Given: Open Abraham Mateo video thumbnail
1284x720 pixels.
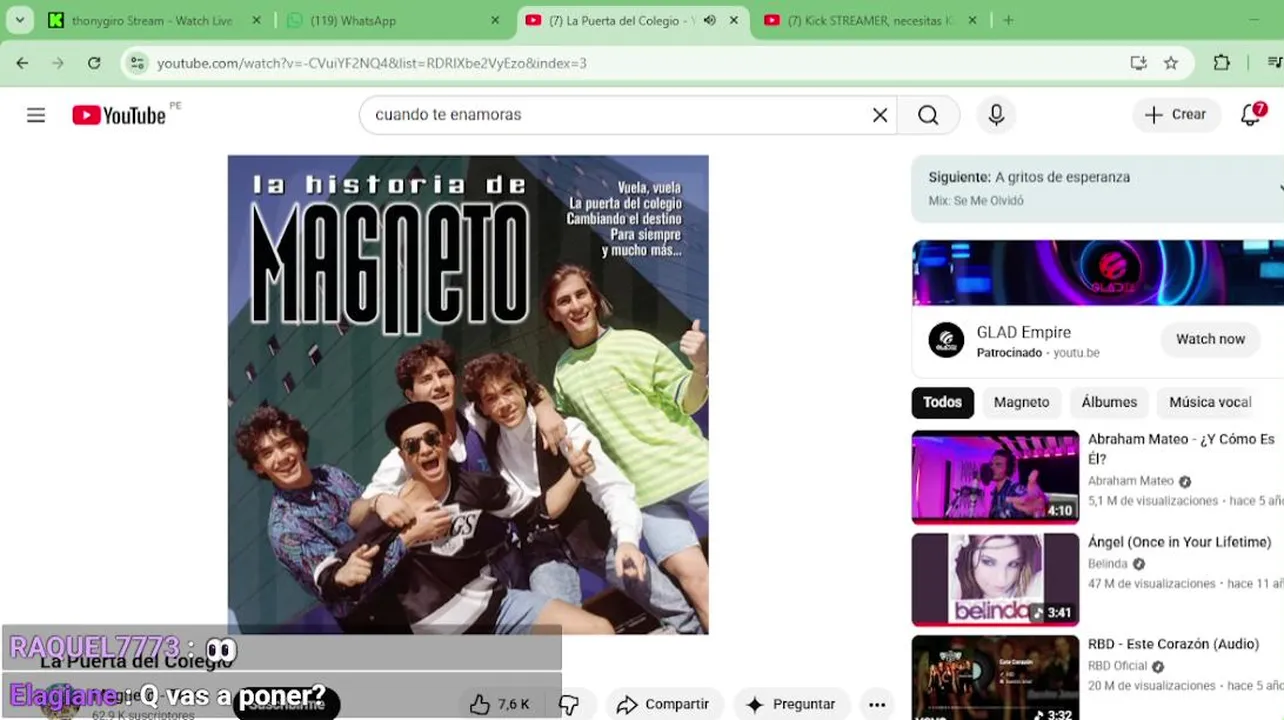Looking at the screenshot, I should [995, 477].
